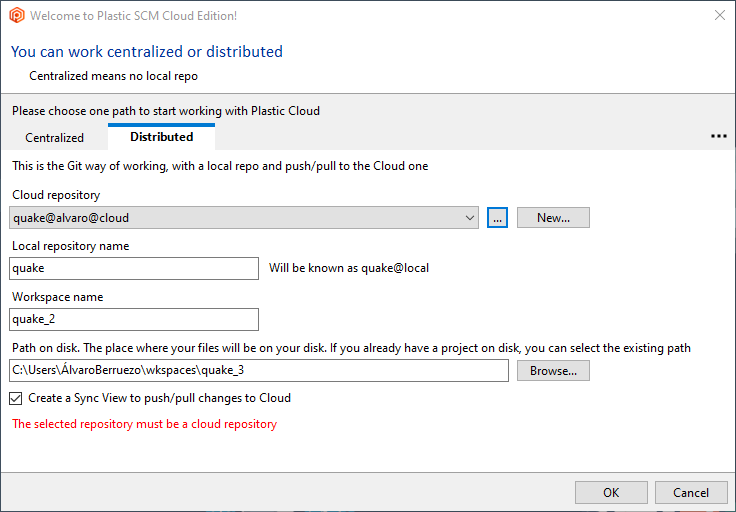Switch to the Centralized tab
This screenshot has height=512, width=736.
coord(54,137)
